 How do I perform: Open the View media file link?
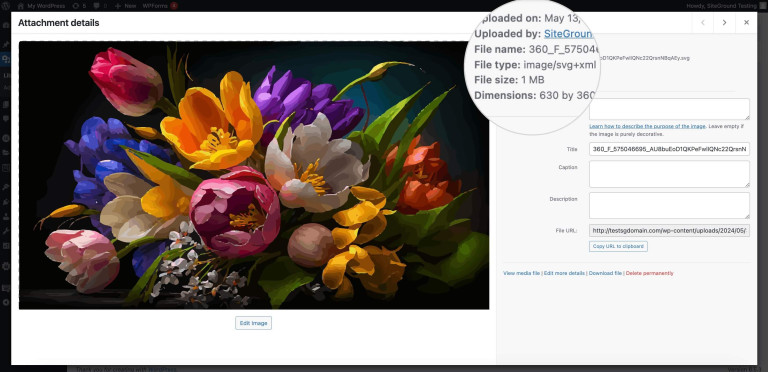click(x=522, y=273)
